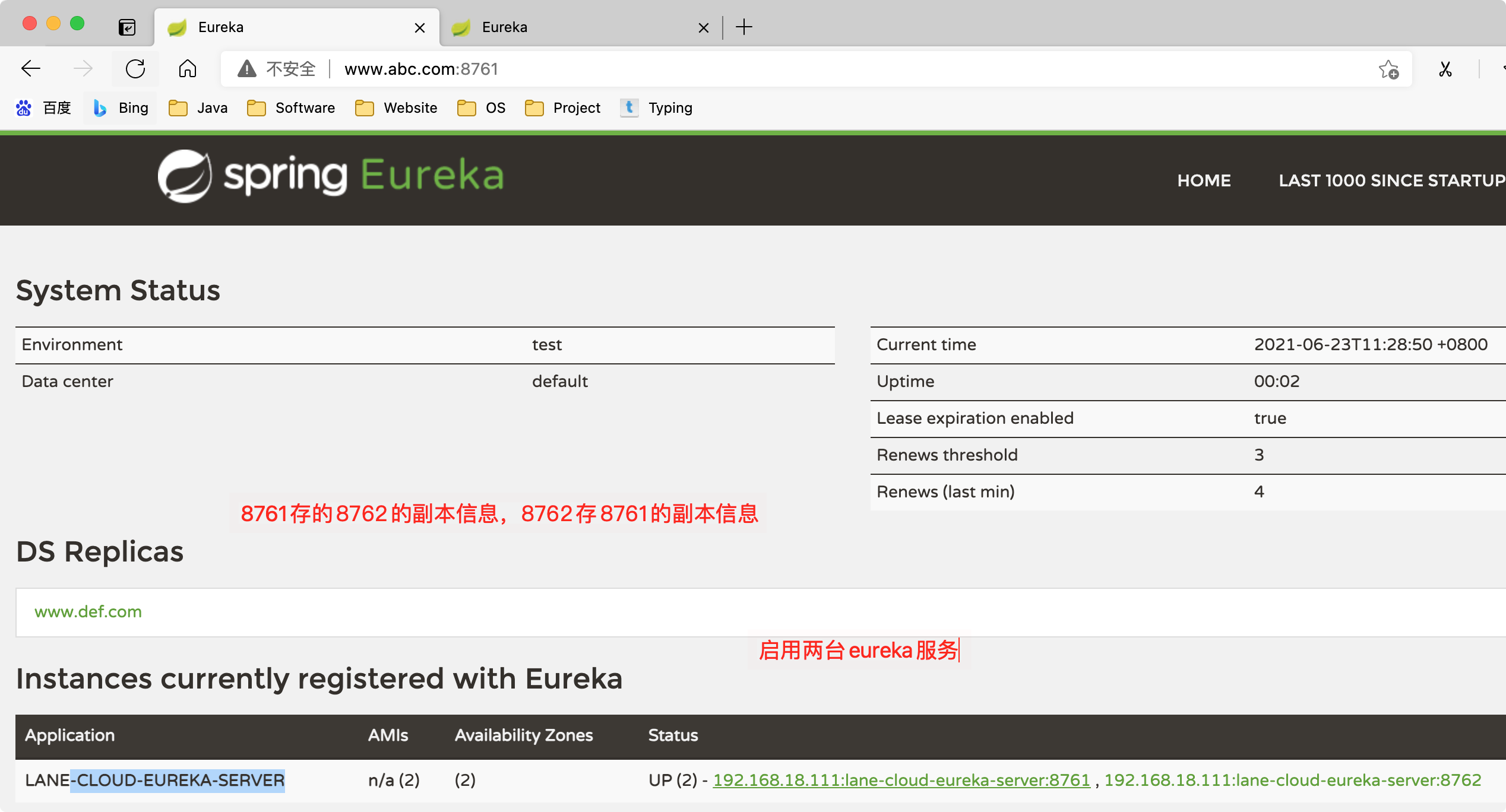The image size is (1506, 812).
Task: Click the Spring Eureka logo
Action: click(330, 176)
